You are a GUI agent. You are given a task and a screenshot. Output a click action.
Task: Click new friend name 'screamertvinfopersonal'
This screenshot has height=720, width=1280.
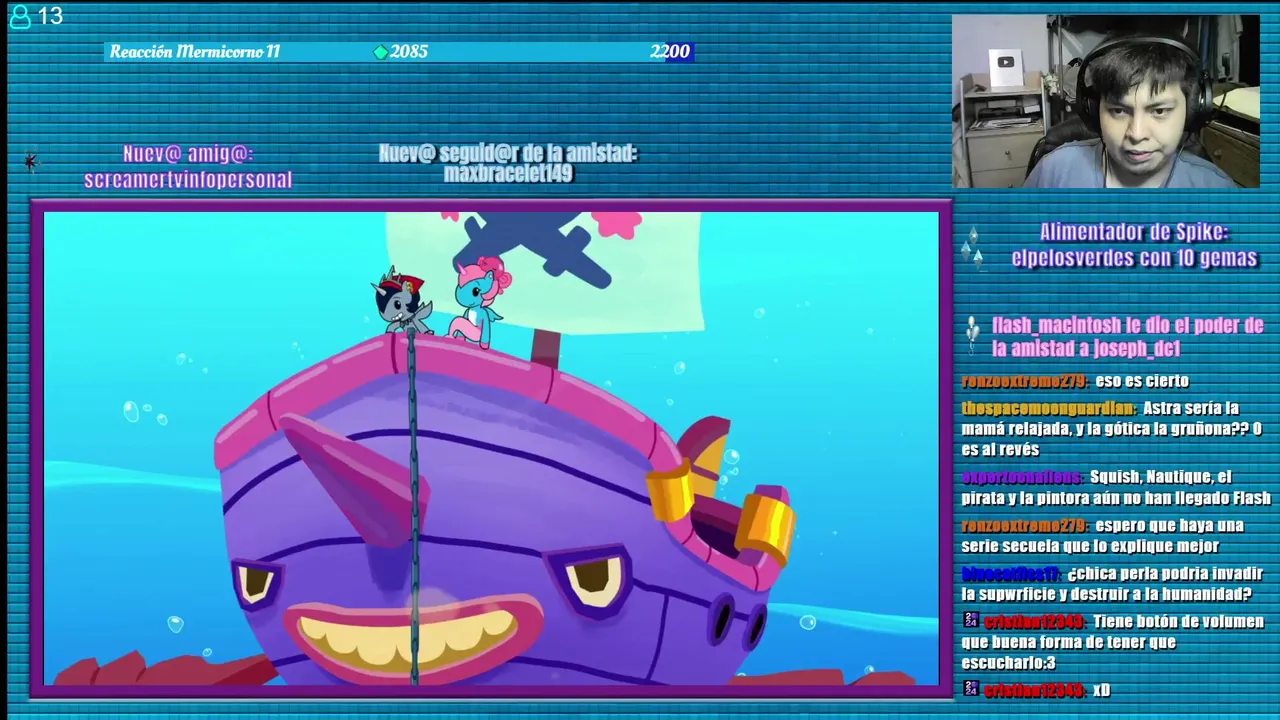point(188,180)
